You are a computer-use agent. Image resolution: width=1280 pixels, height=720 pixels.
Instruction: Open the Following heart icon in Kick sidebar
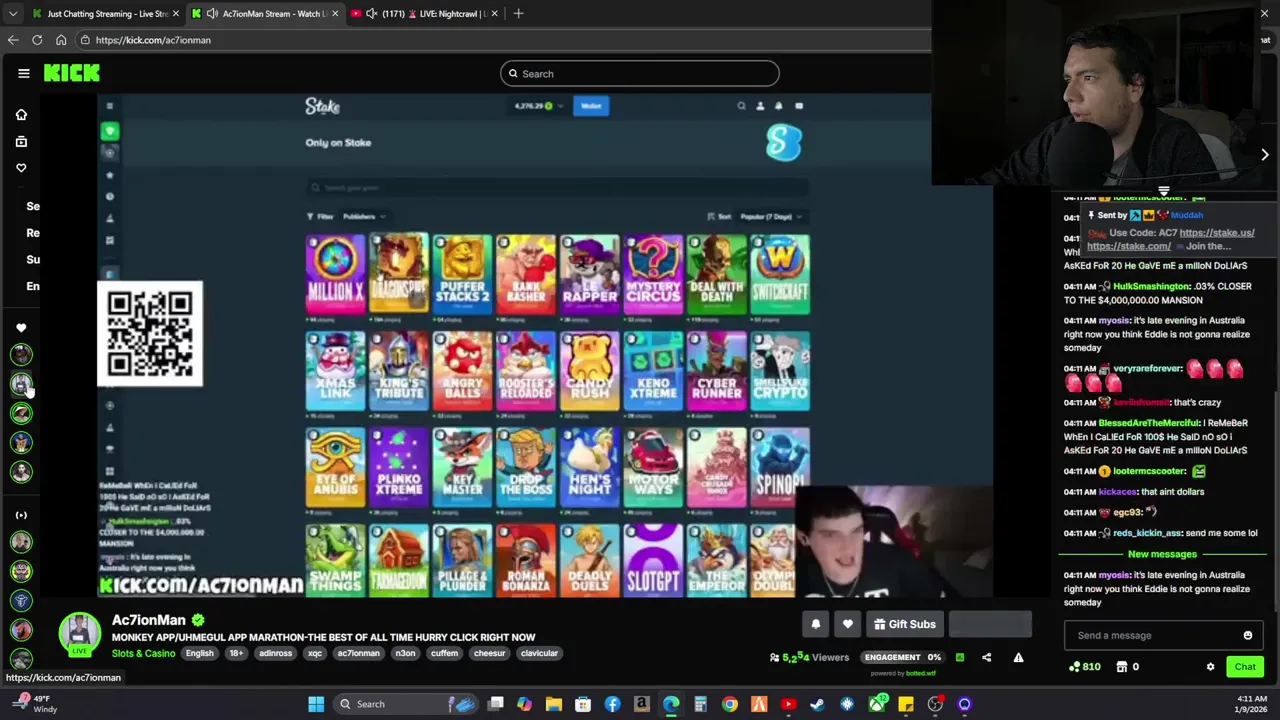[x=21, y=168]
